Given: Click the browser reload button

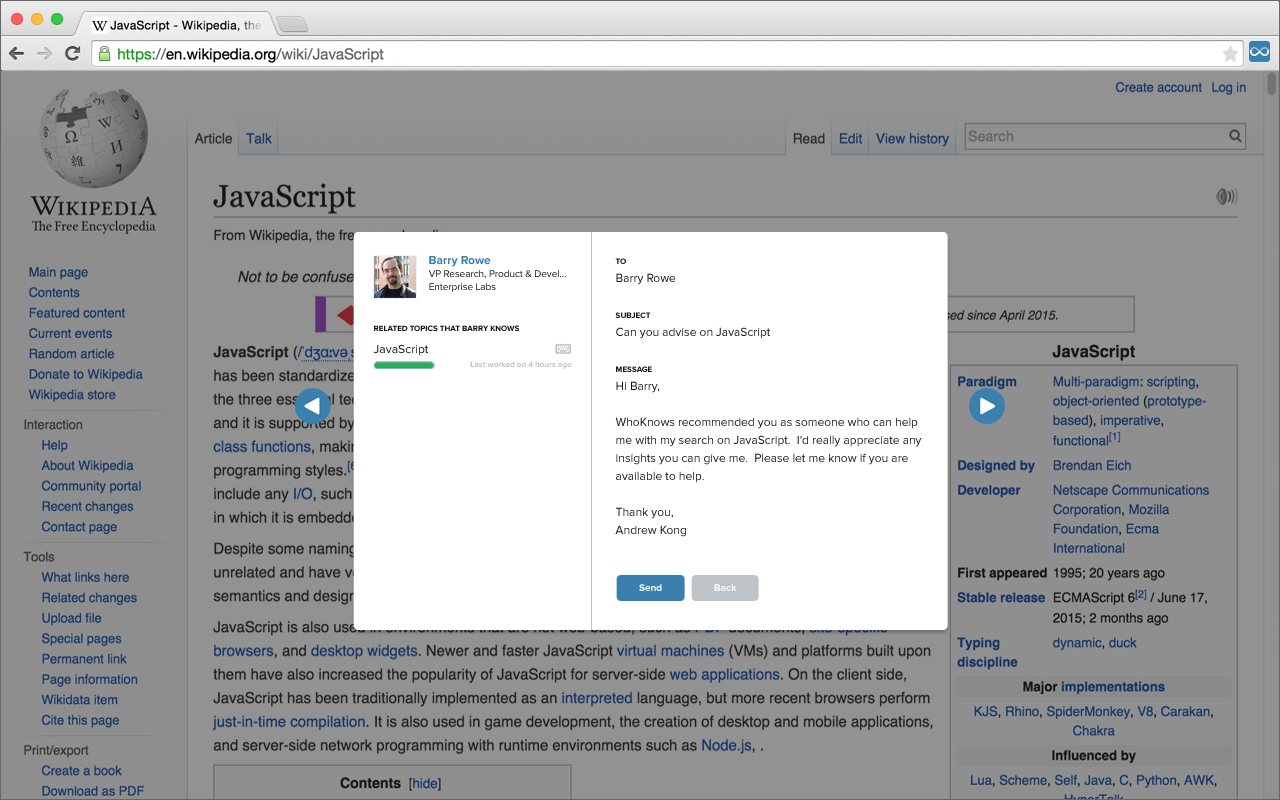Looking at the screenshot, I should pyautogui.click(x=72, y=54).
